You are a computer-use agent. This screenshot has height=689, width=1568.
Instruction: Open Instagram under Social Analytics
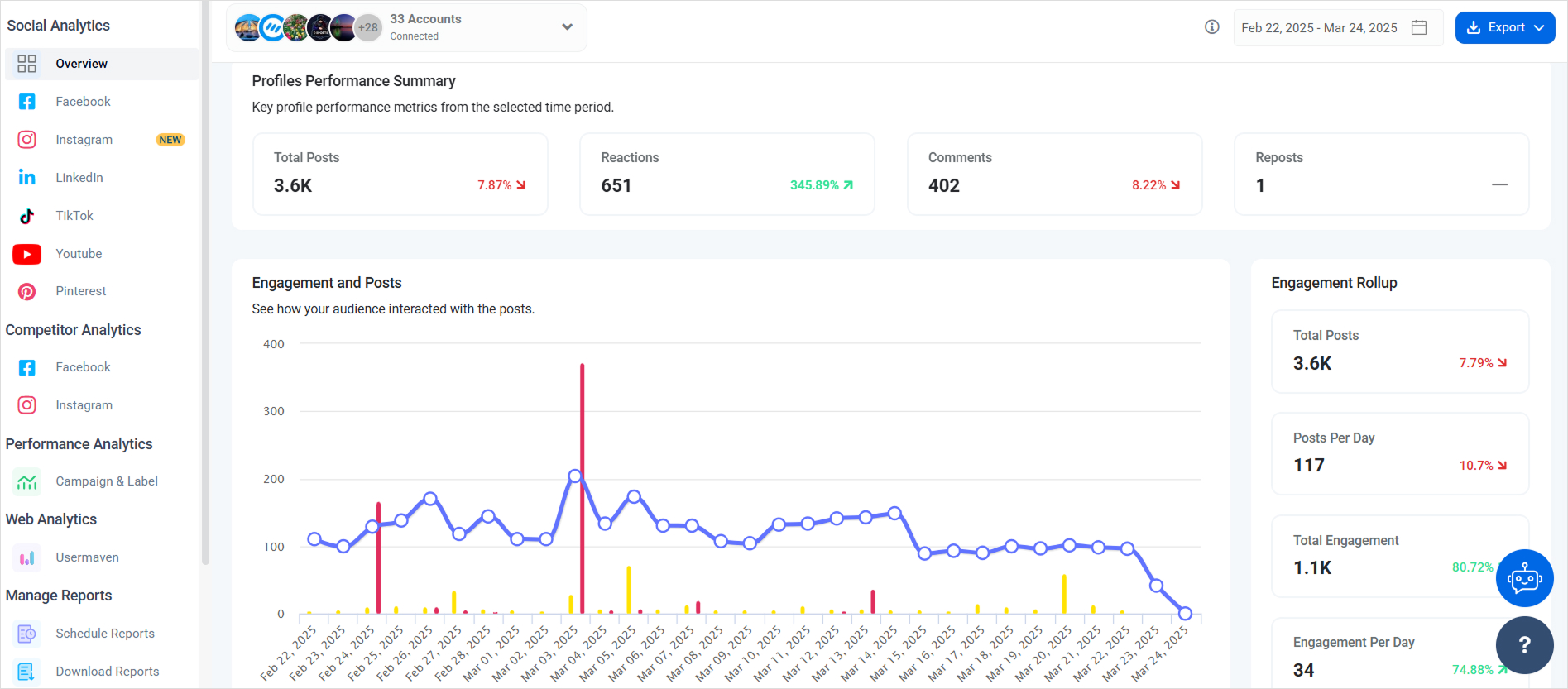(84, 140)
